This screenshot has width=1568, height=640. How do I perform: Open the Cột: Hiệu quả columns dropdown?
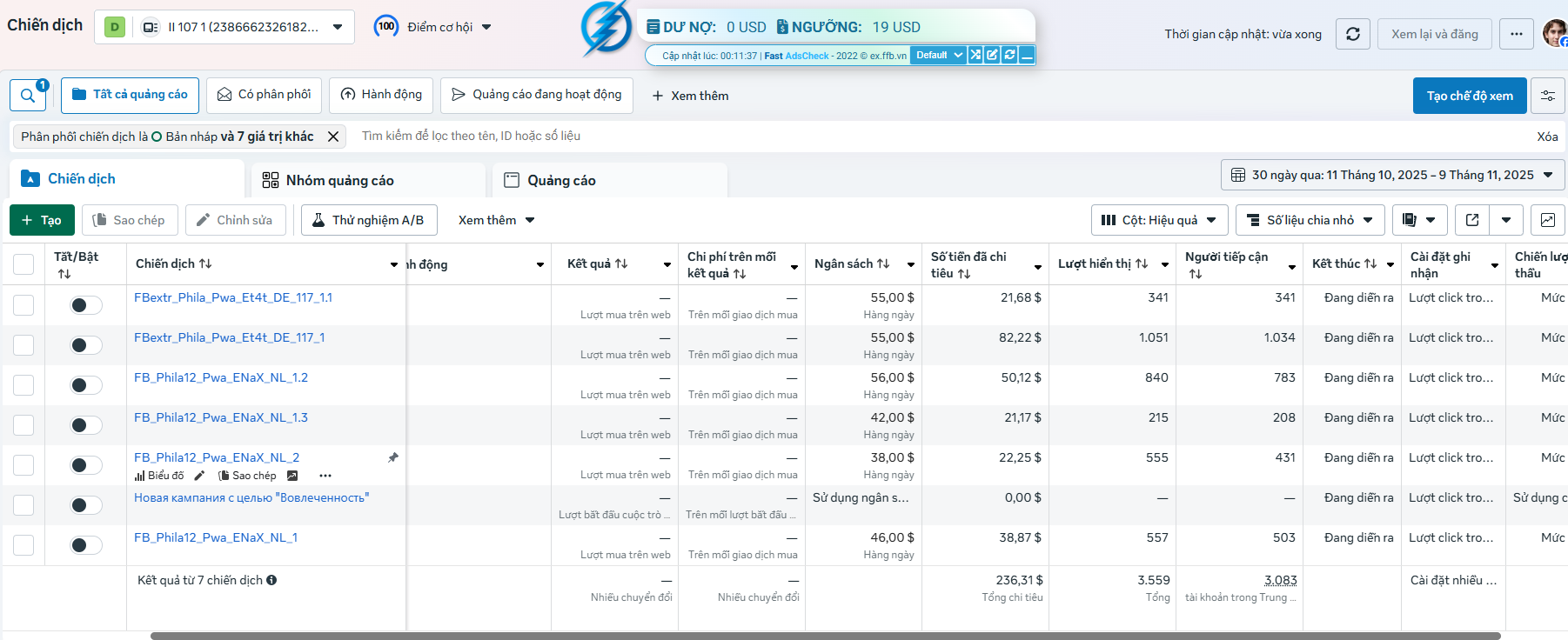click(x=1159, y=220)
